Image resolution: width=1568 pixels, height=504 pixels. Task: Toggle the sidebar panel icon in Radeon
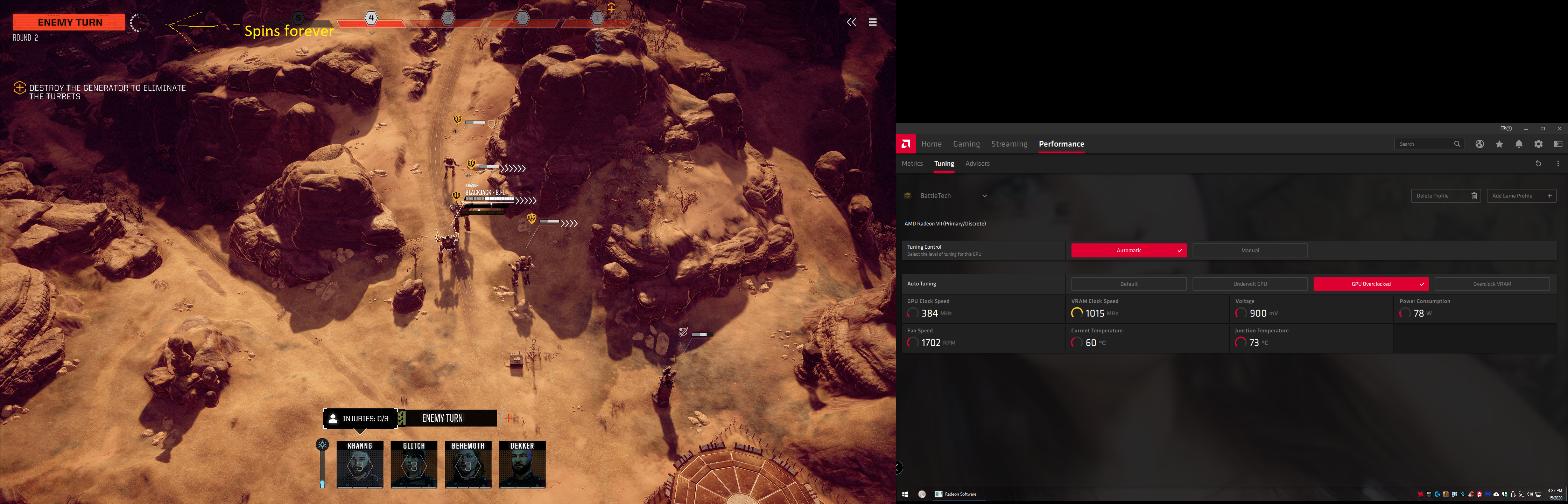[1558, 144]
